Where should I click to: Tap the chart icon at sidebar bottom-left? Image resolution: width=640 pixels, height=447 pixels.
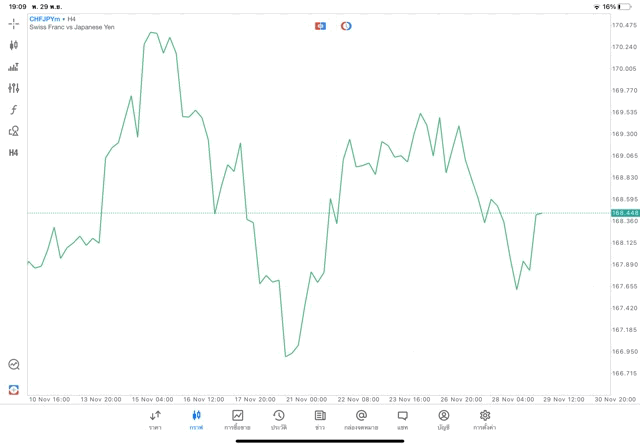click(x=13, y=365)
